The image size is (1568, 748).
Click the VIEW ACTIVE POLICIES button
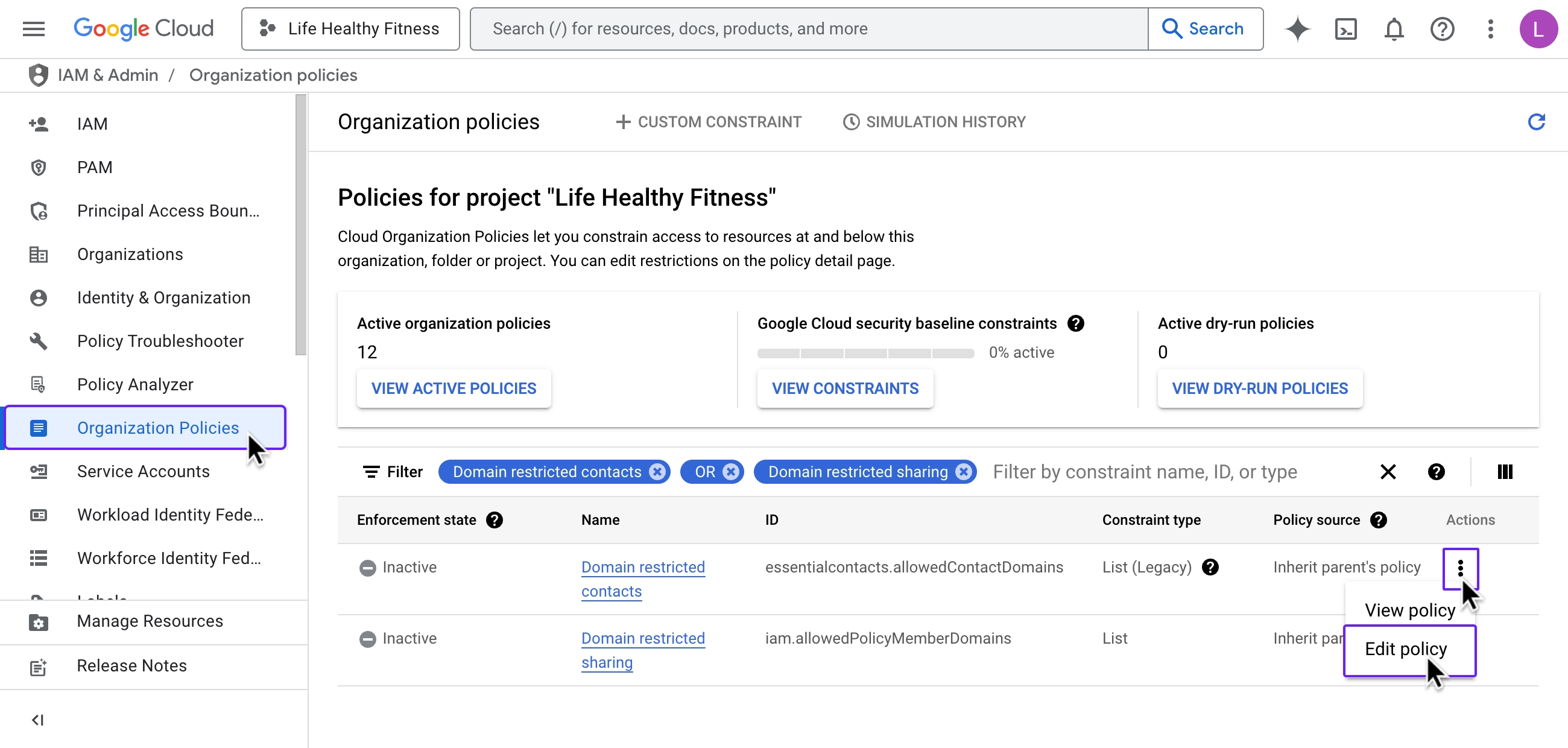click(x=454, y=388)
